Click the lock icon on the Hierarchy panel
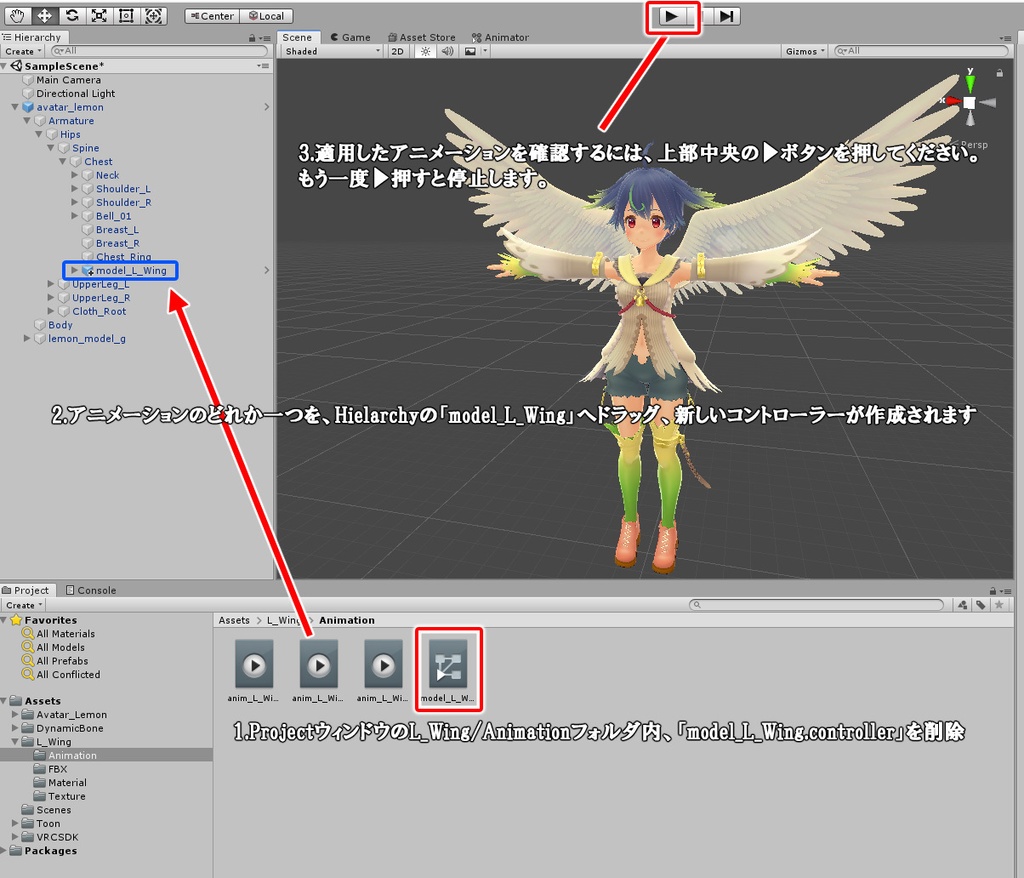1024x878 pixels. click(x=252, y=37)
